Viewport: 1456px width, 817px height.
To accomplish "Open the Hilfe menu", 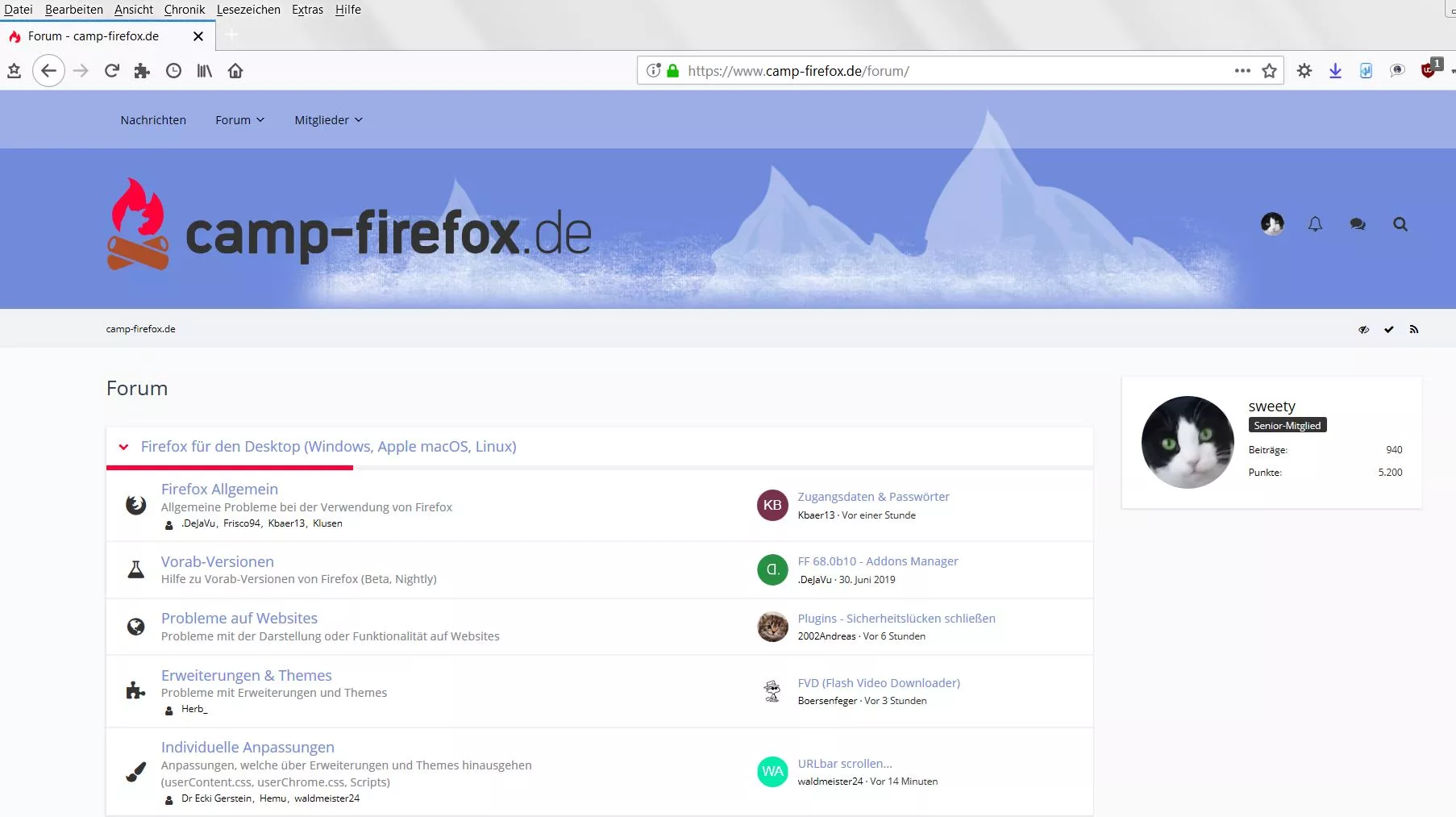I will tap(348, 10).
